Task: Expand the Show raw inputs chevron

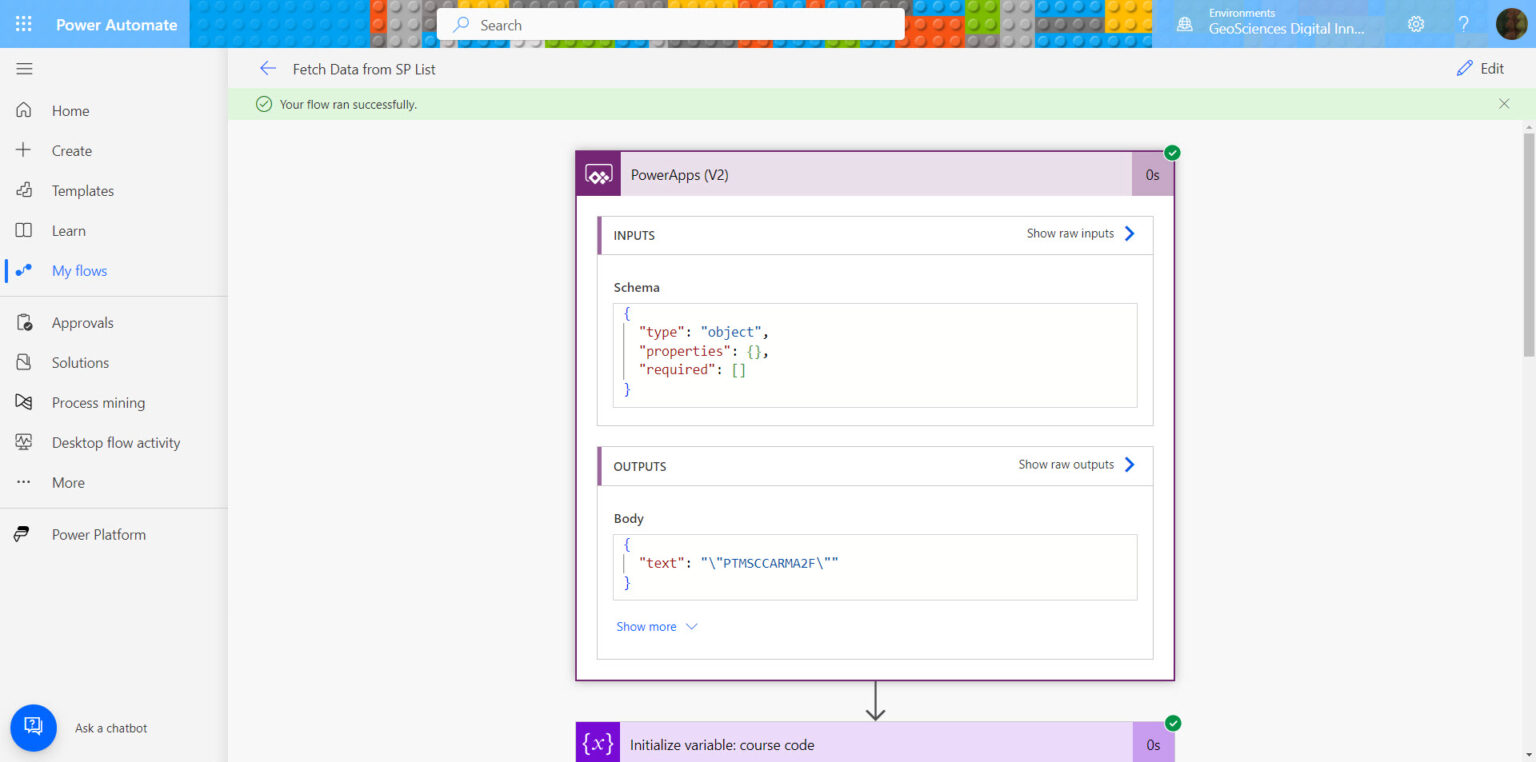Action: (1129, 233)
